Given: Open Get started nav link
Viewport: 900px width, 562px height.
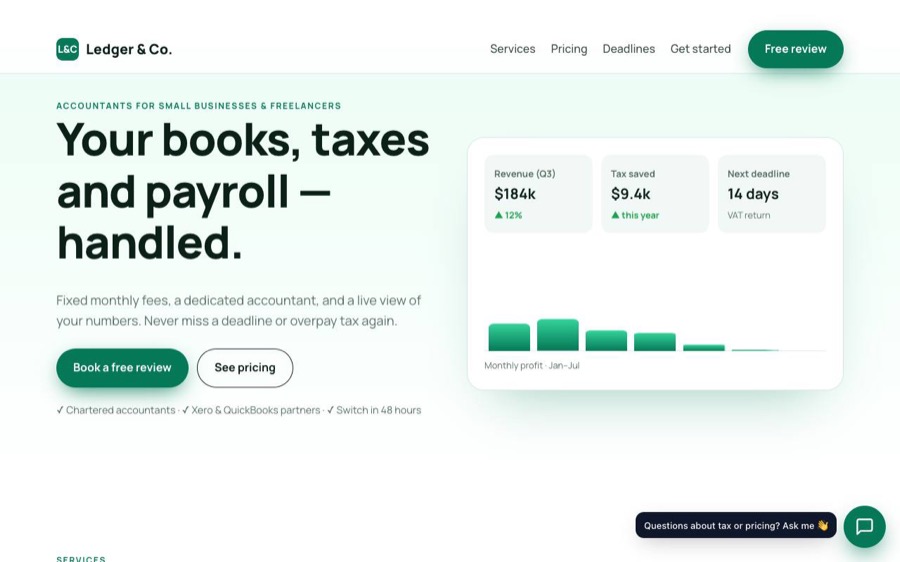Looking at the screenshot, I should point(700,49).
